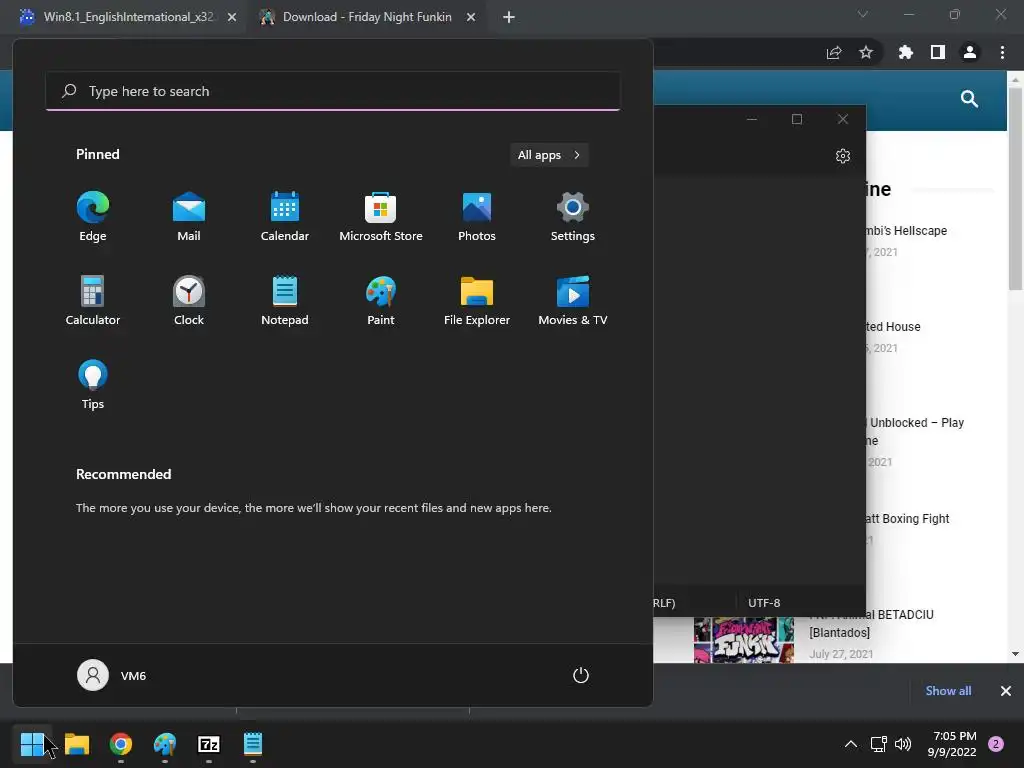Image resolution: width=1024 pixels, height=768 pixels.
Task: Switch to Notepad on the taskbar
Action: (x=253, y=744)
